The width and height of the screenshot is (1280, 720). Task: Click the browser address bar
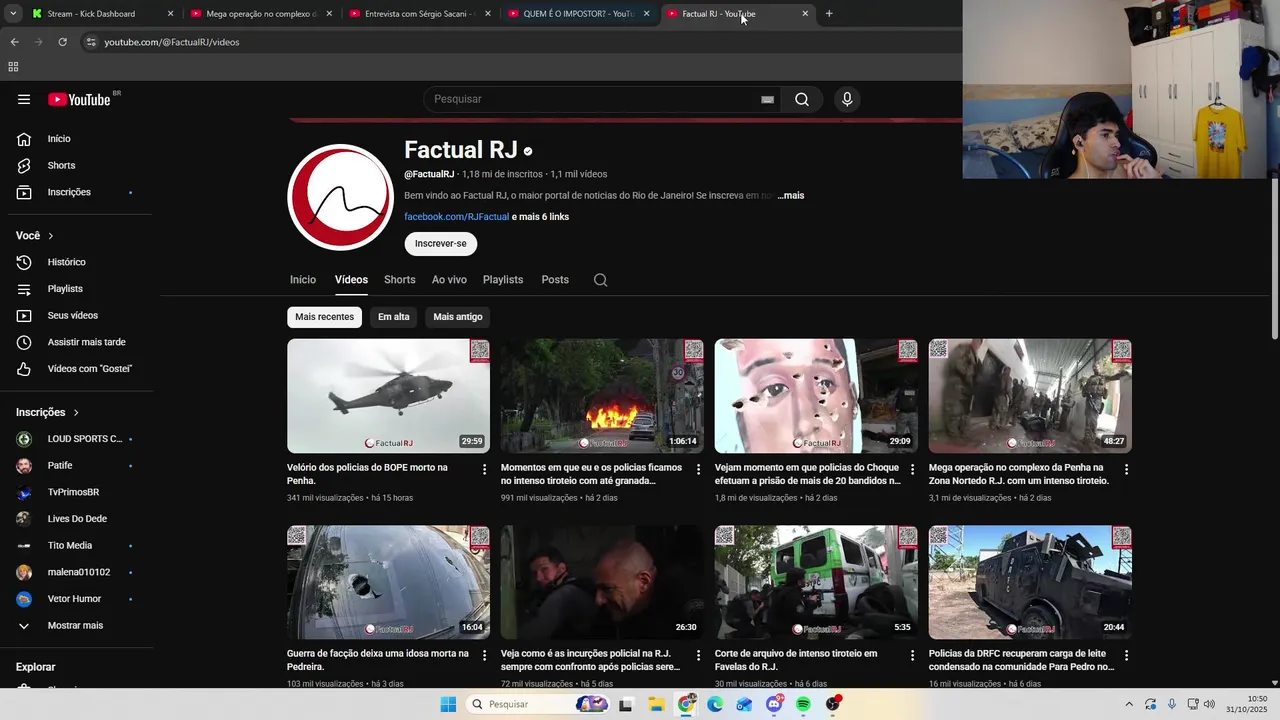coord(520,42)
